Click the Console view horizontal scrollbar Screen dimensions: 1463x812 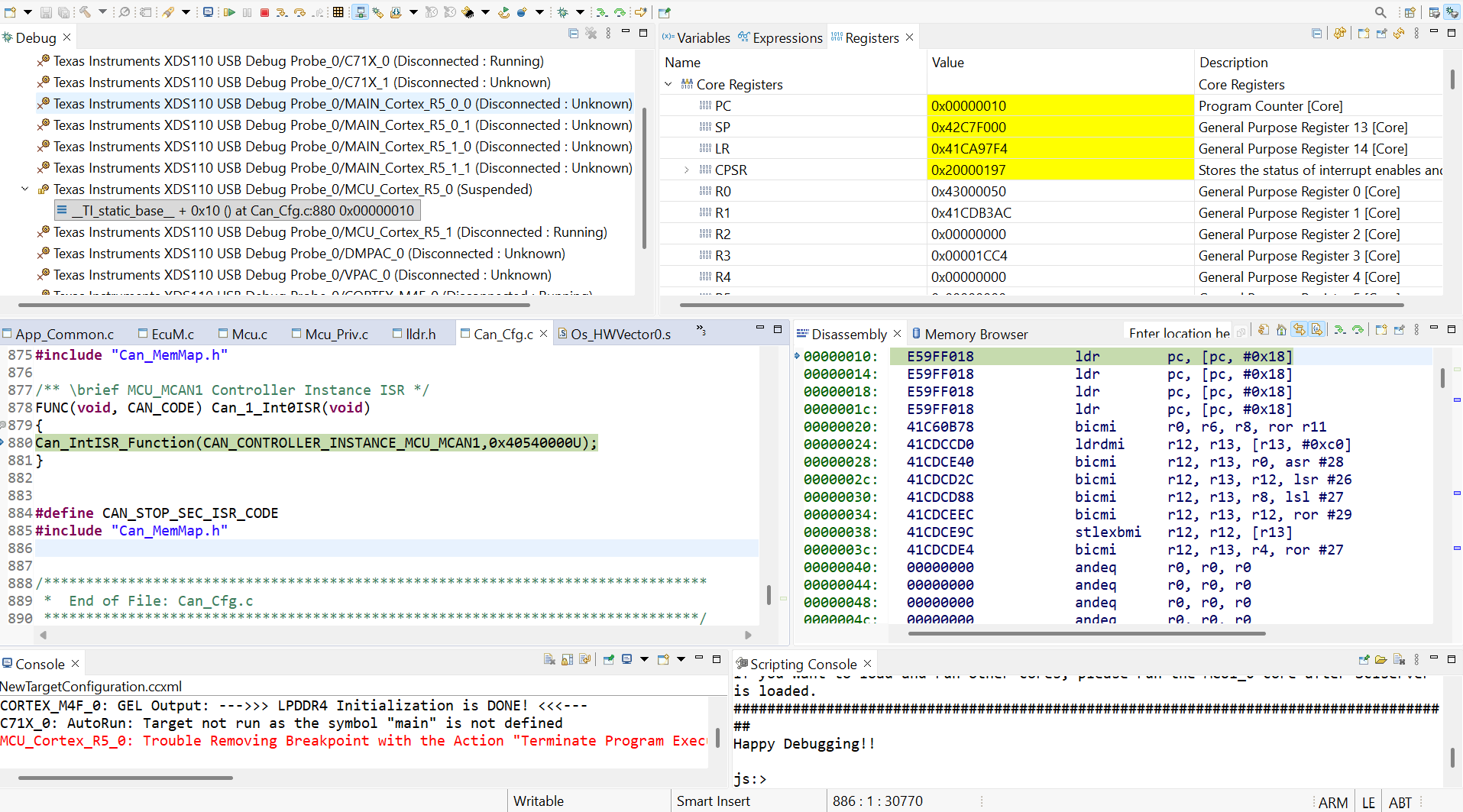tap(126, 778)
